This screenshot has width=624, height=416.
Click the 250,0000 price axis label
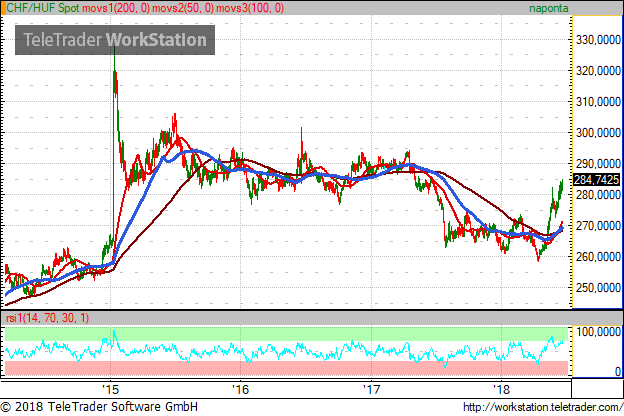click(x=598, y=287)
